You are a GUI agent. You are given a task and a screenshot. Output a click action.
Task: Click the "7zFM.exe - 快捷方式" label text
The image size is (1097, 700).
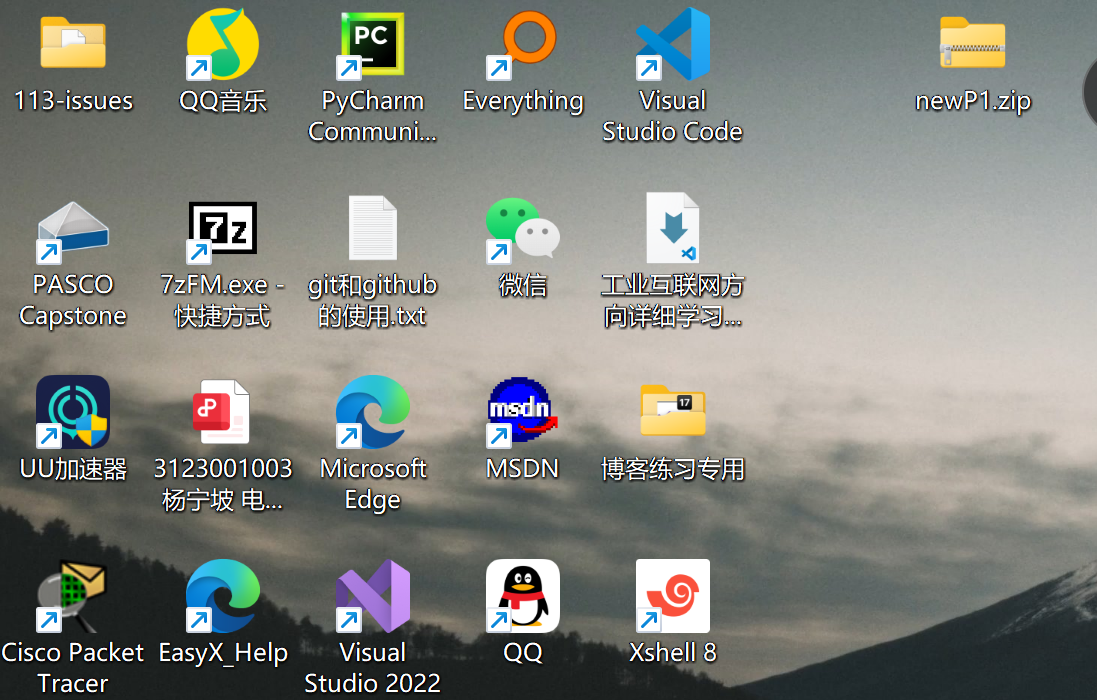click(x=222, y=300)
